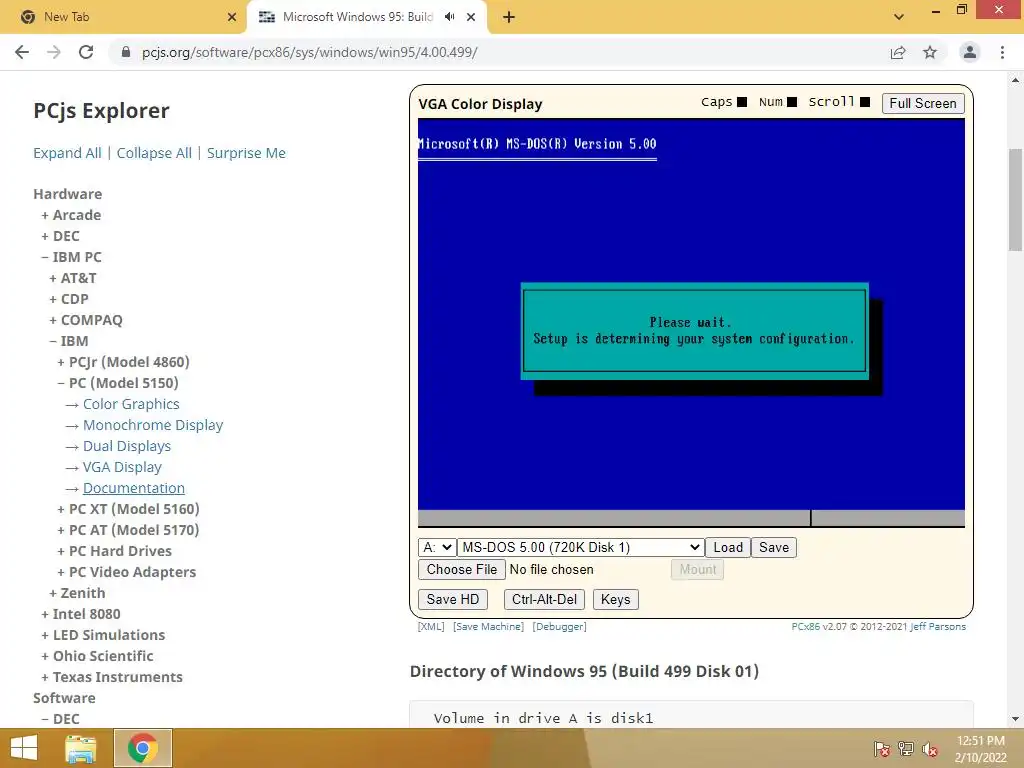
Task: Open Monochrome Display link
Action: tap(153, 425)
